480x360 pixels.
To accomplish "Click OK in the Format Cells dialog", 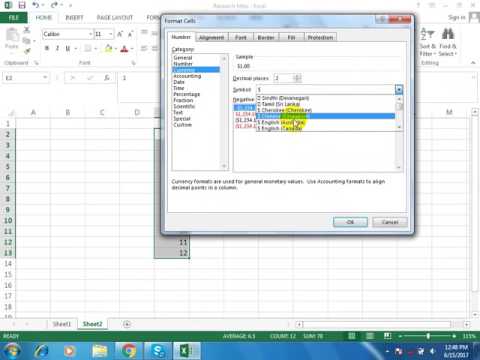I will (350, 222).
